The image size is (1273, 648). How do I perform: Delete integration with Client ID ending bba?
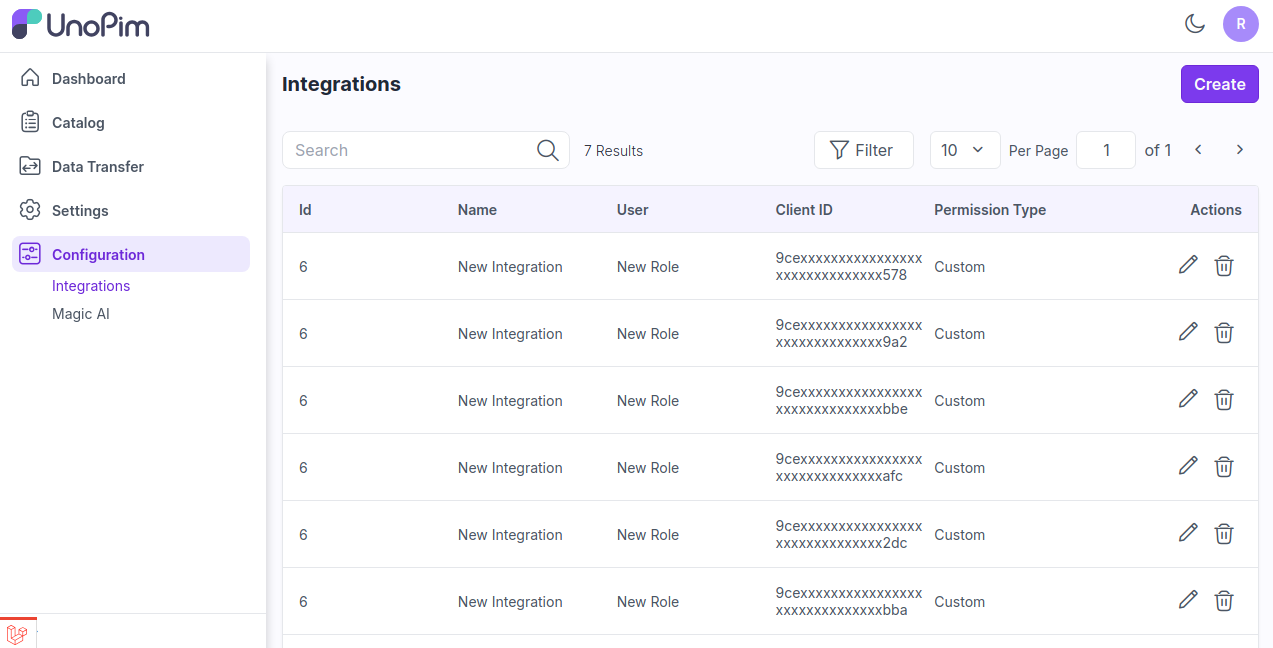(x=1223, y=601)
